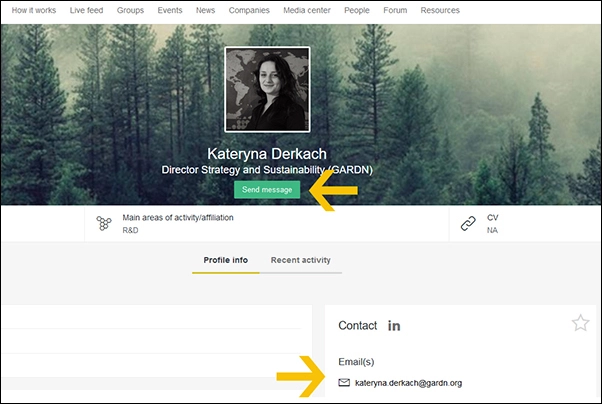602x404 pixels.
Task: Go to the Live feed page
Action: (87, 11)
